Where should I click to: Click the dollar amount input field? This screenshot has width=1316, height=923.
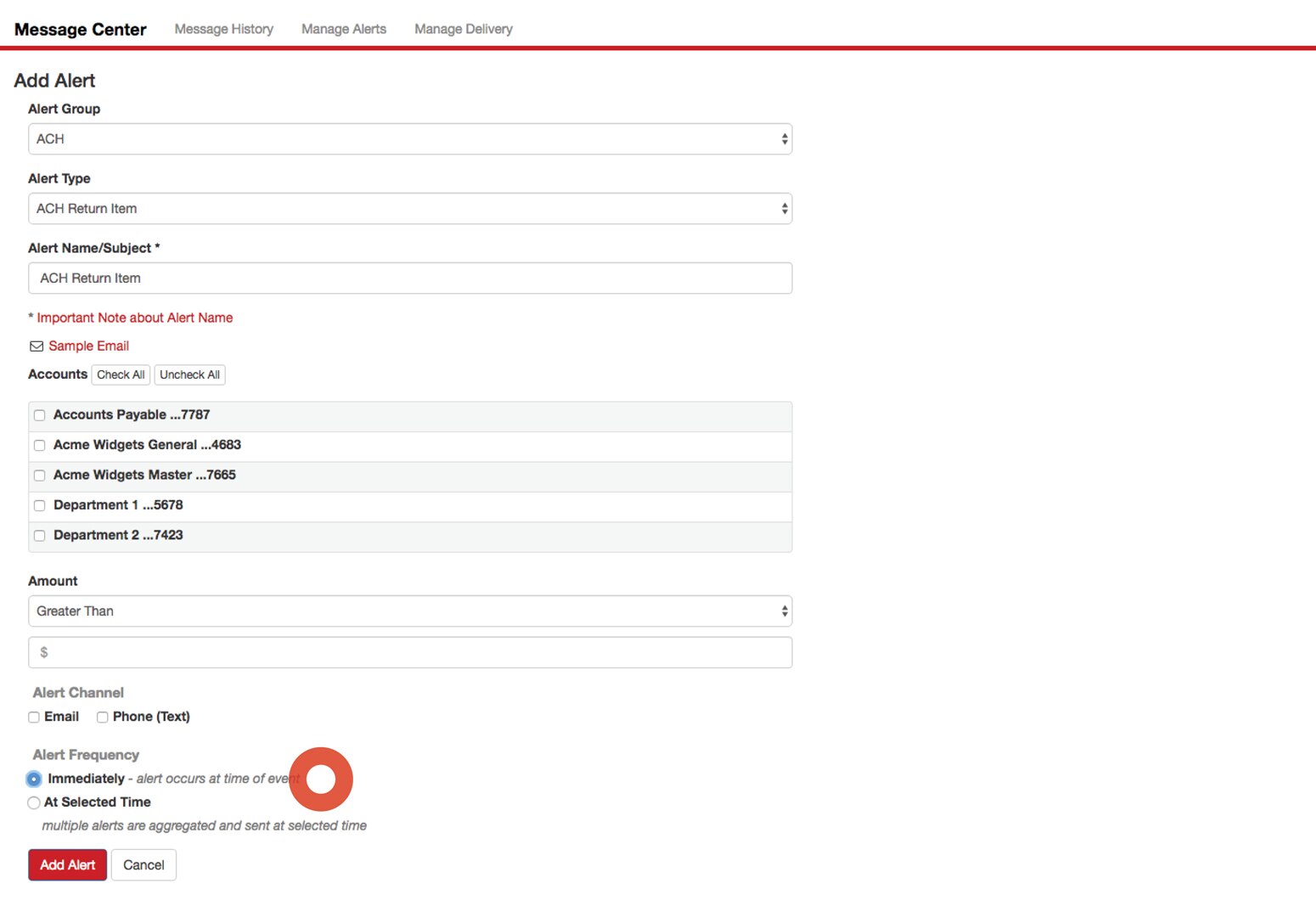point(410,652)
